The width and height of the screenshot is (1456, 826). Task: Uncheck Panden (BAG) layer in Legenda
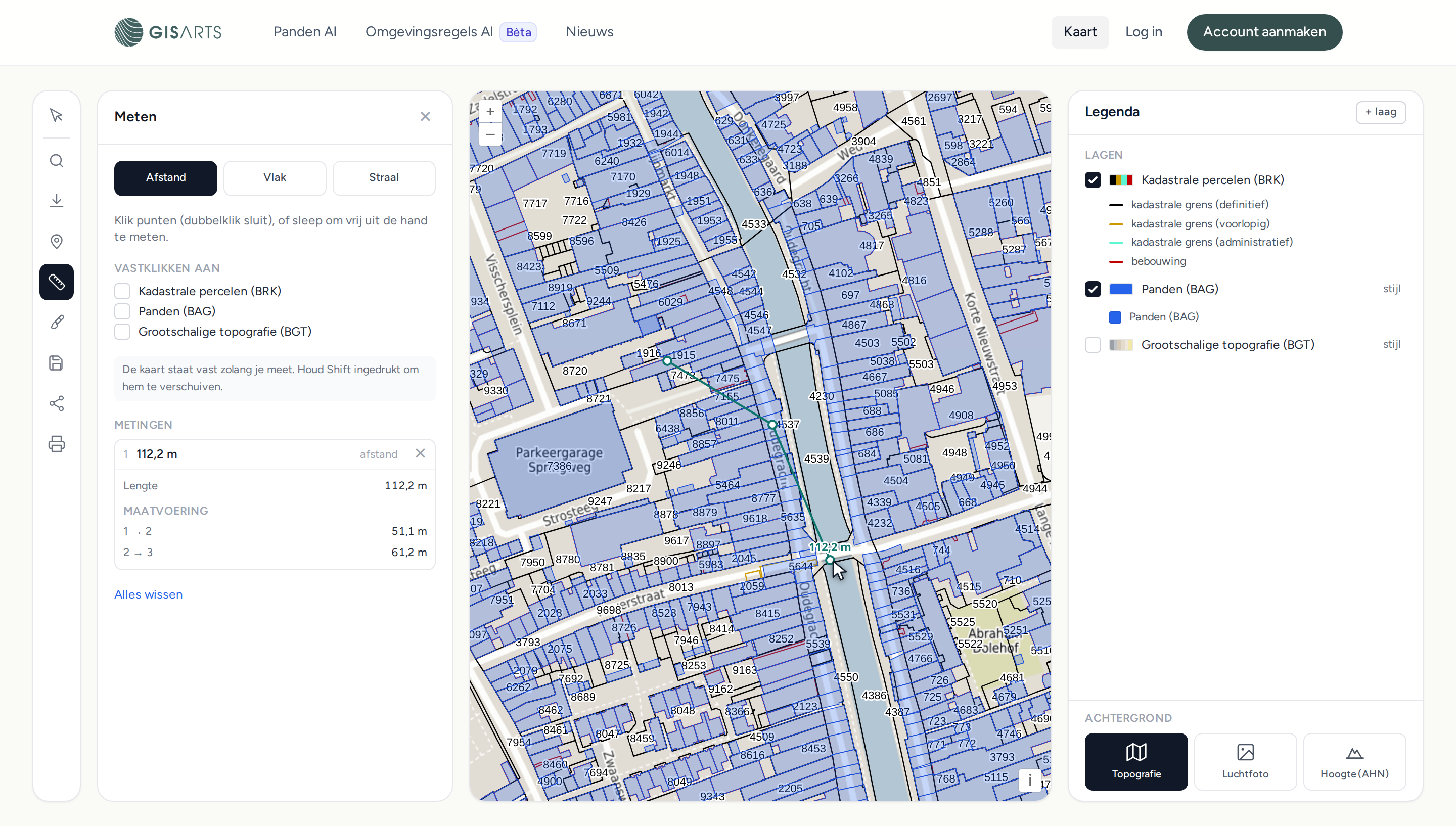pos(1093,289)
